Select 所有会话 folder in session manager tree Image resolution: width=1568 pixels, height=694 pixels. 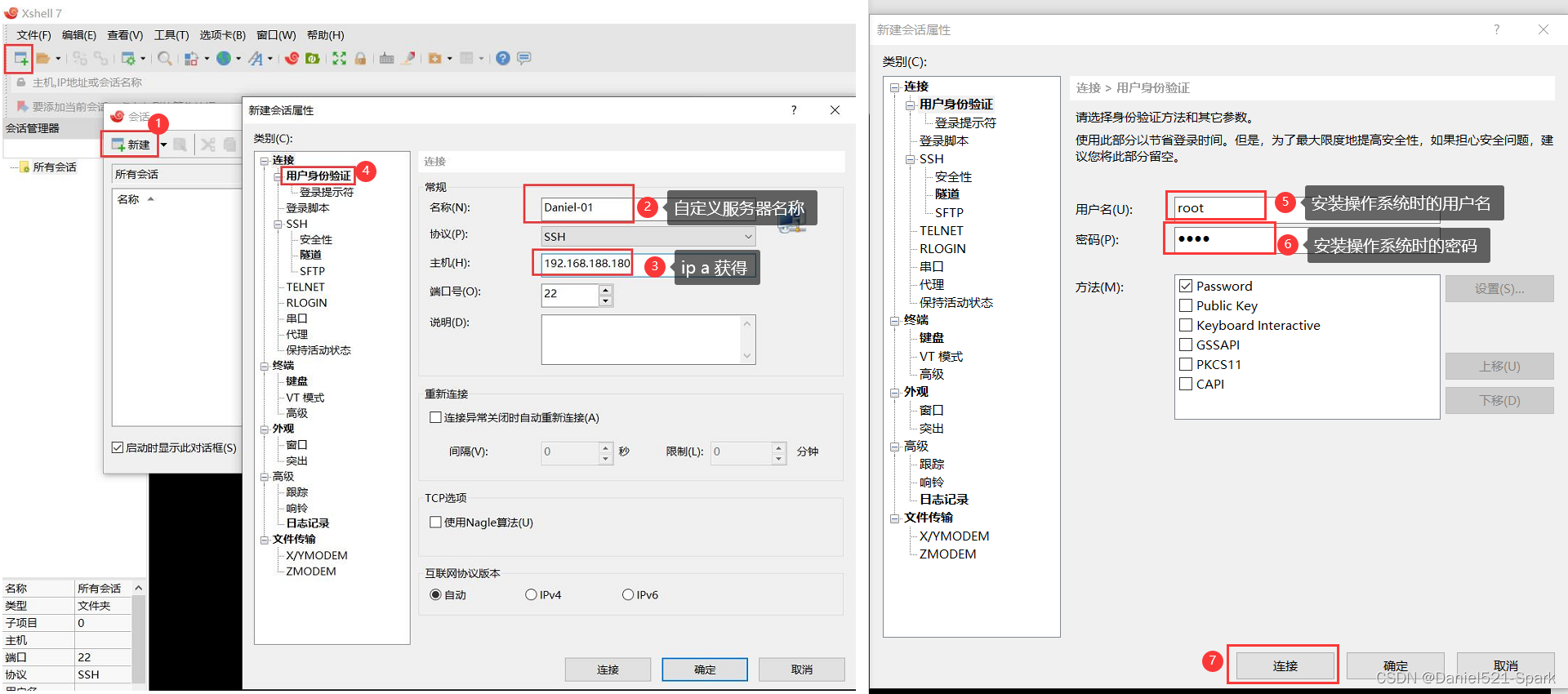54,167
